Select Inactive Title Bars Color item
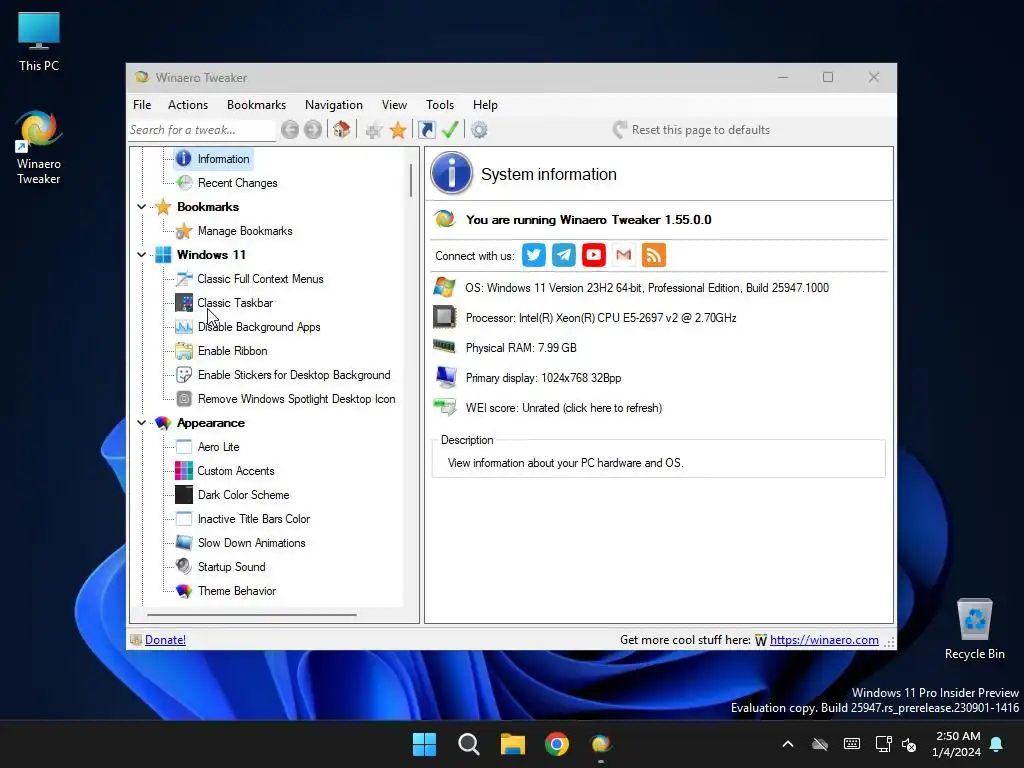This screenshot has height=768, width=1024. coord(254,519)
